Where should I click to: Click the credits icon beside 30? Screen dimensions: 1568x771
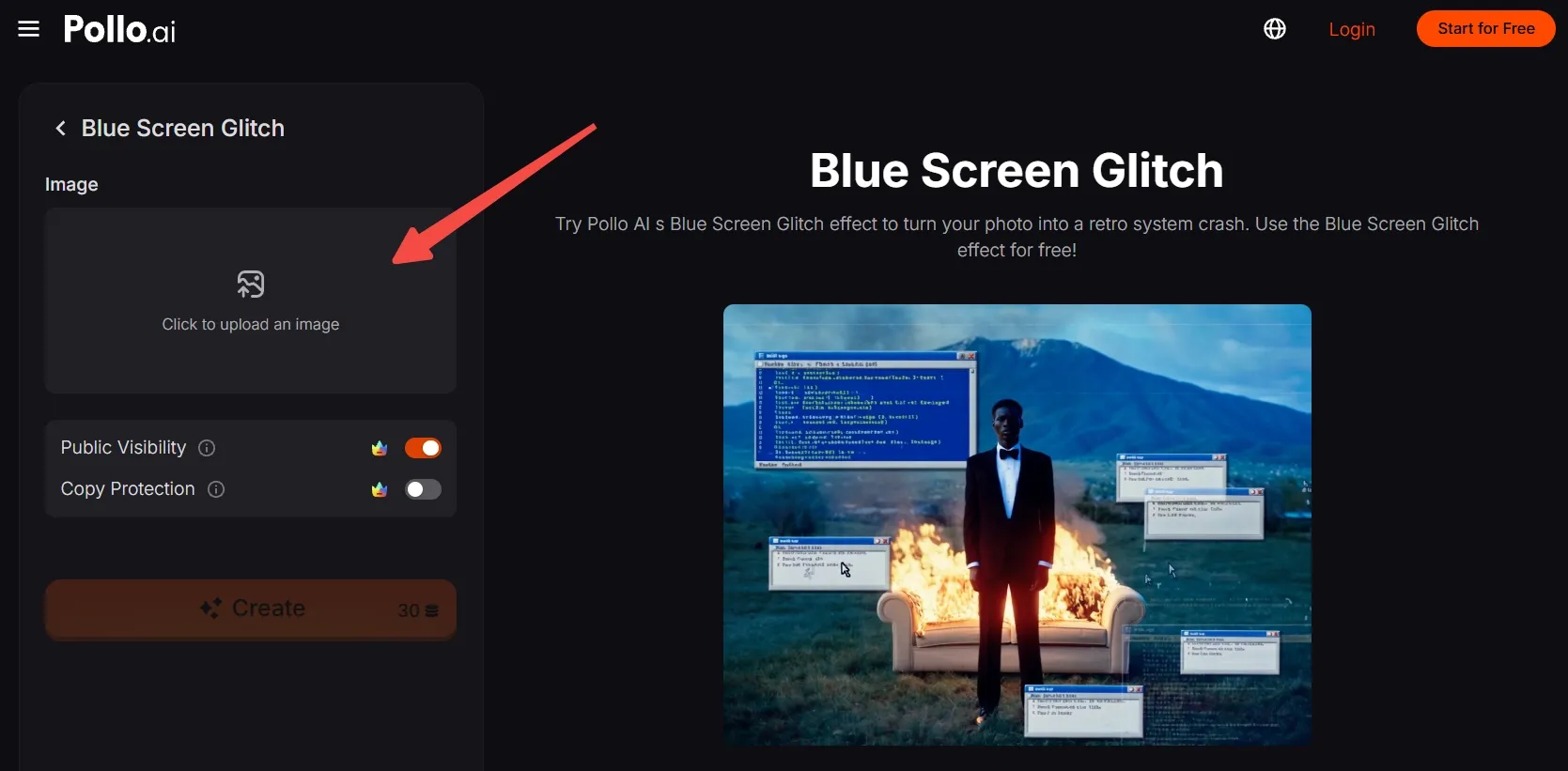coord(432,610)
